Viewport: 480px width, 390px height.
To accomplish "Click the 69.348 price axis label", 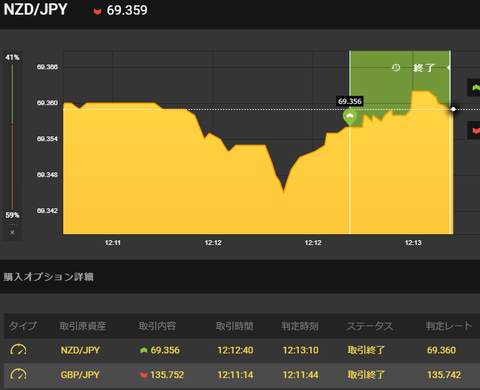I will click(47, 175).
